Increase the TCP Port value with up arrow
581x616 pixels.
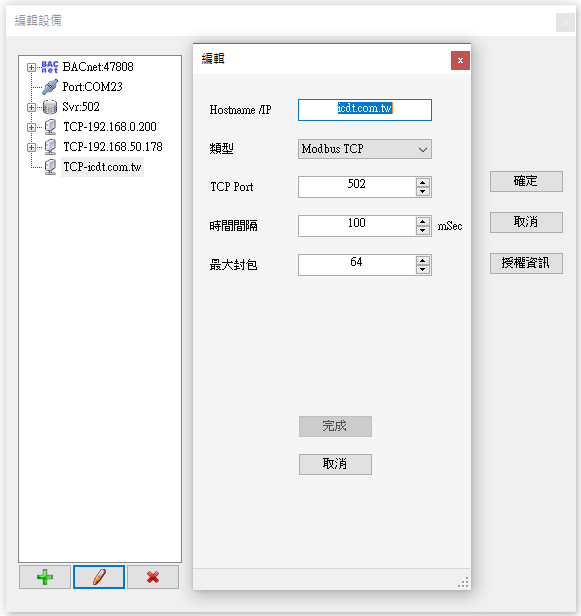click(x=423, y=183)
